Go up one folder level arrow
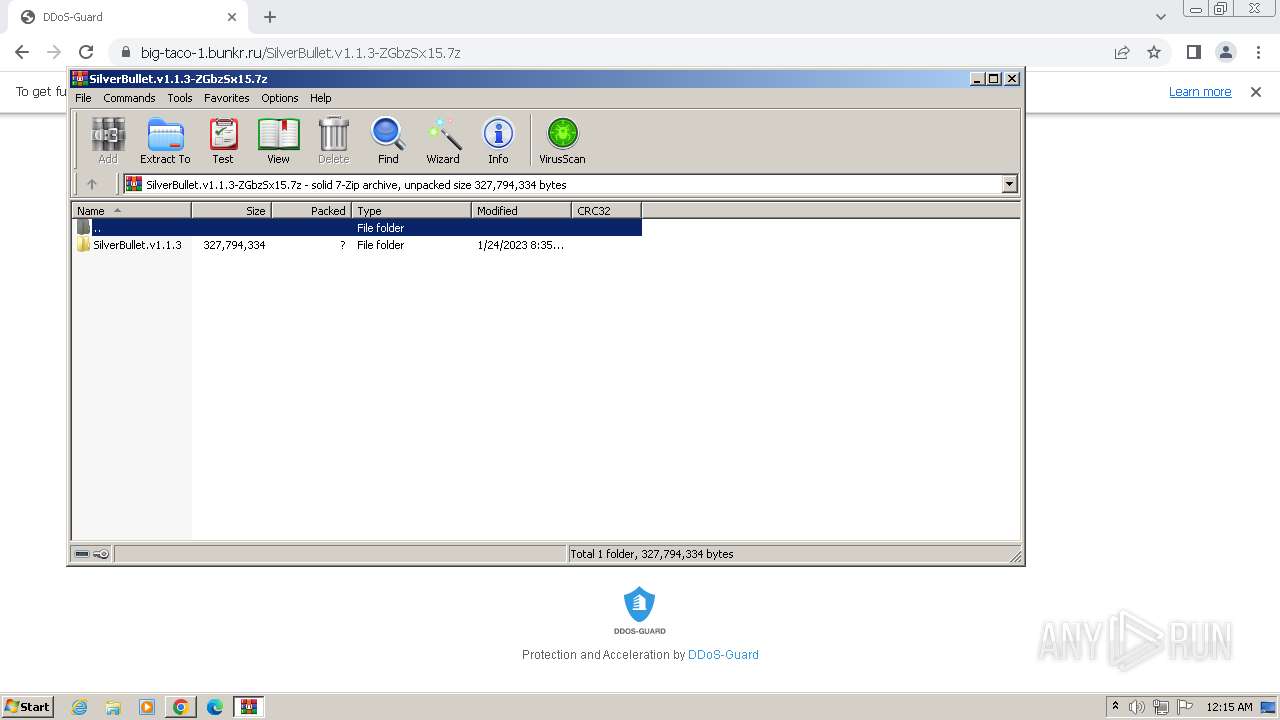This screenshot has width=1280, height=720. (x=92, y=184)
